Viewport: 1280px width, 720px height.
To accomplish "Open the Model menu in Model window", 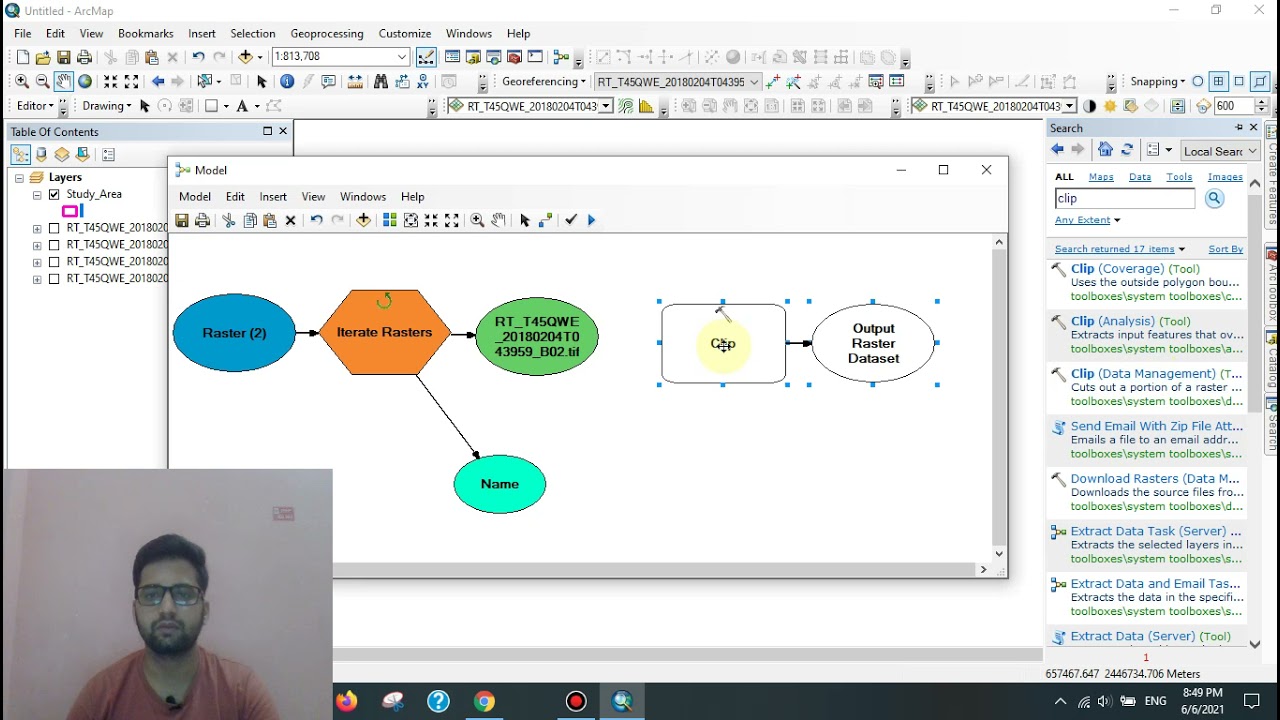I will pos(195,197).
